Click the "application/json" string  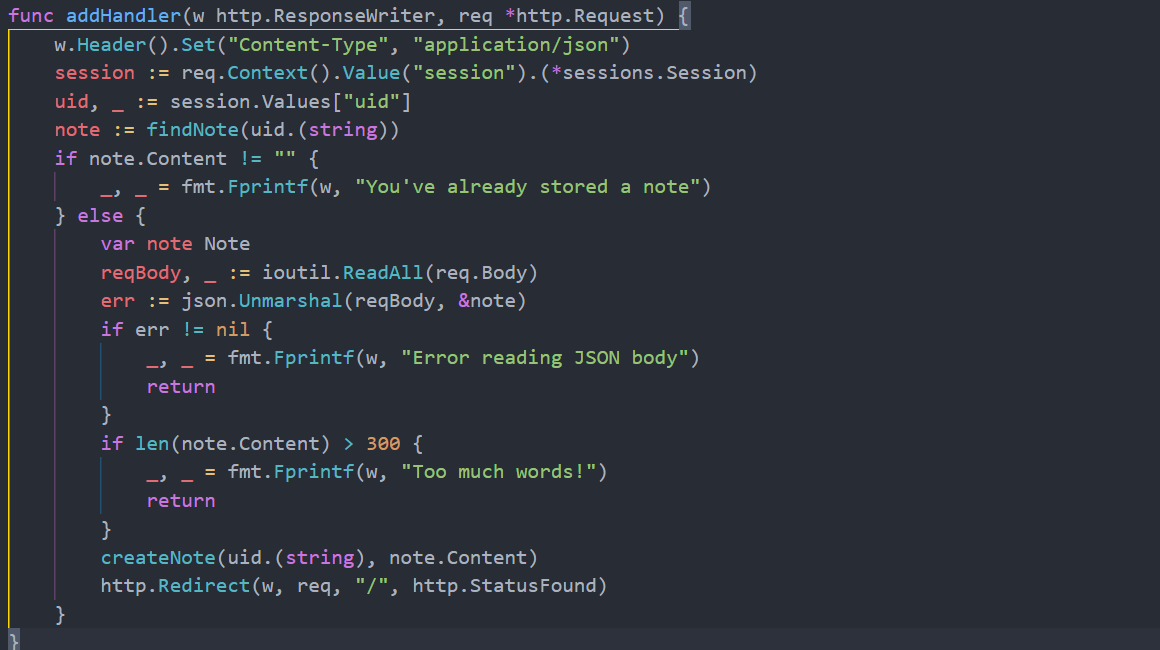516,44
